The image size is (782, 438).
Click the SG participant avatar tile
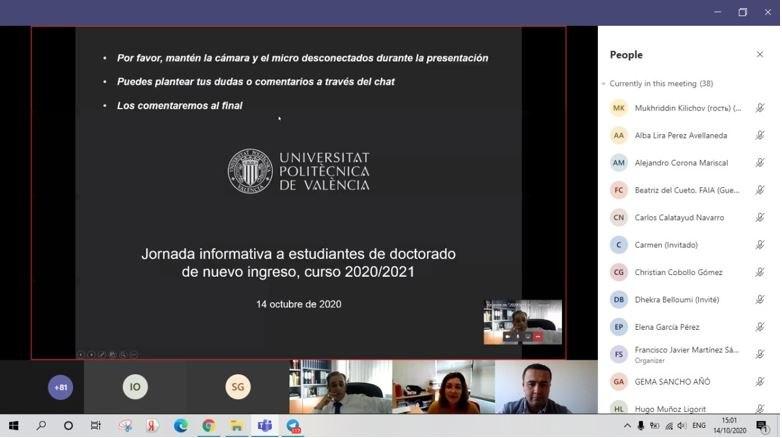click(237, 387)
